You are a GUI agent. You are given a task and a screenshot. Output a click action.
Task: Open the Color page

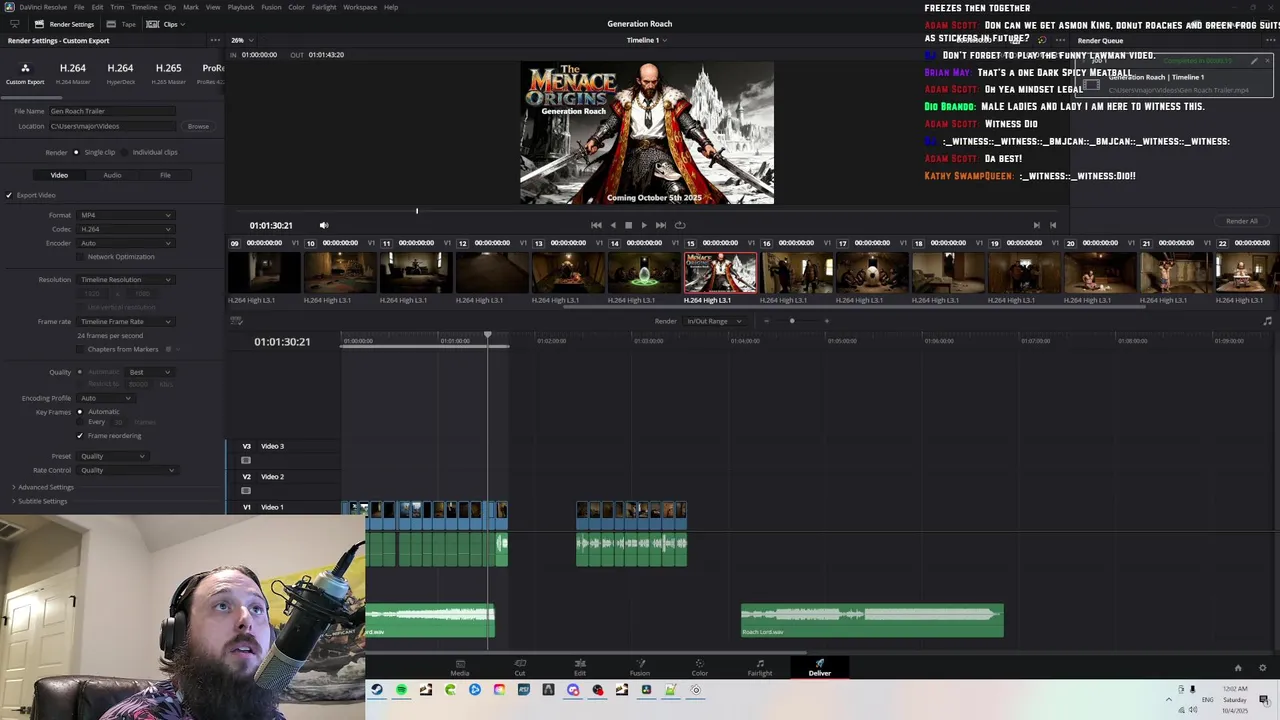tap(700, 667)
